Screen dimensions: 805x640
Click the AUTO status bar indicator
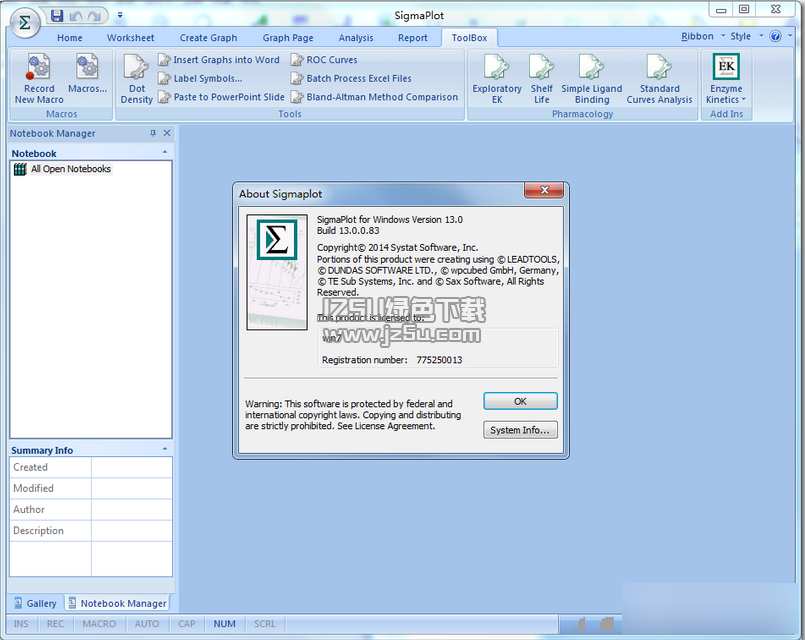(147, 624)
